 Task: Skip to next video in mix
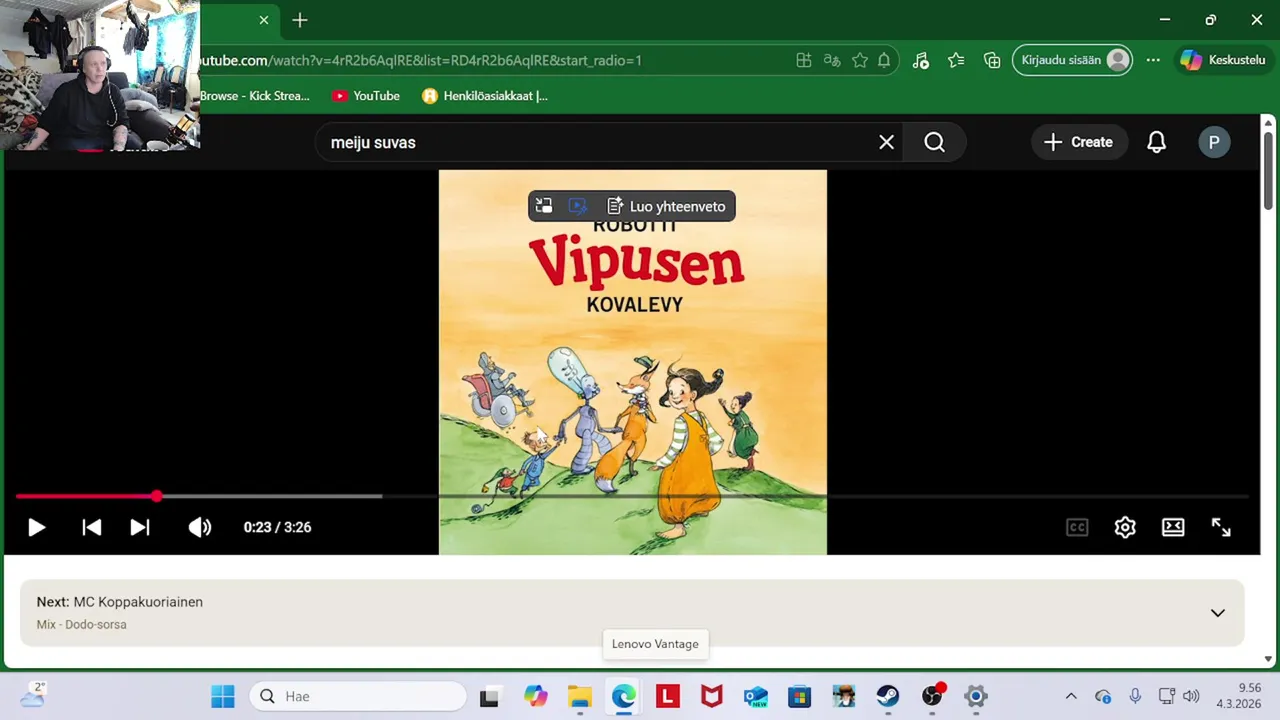140,527
